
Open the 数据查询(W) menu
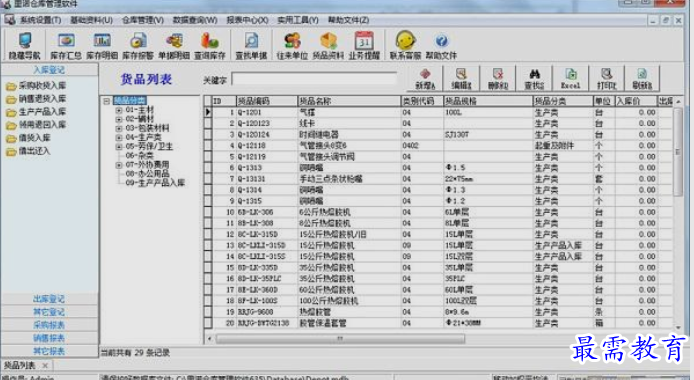tap(195, 20)
